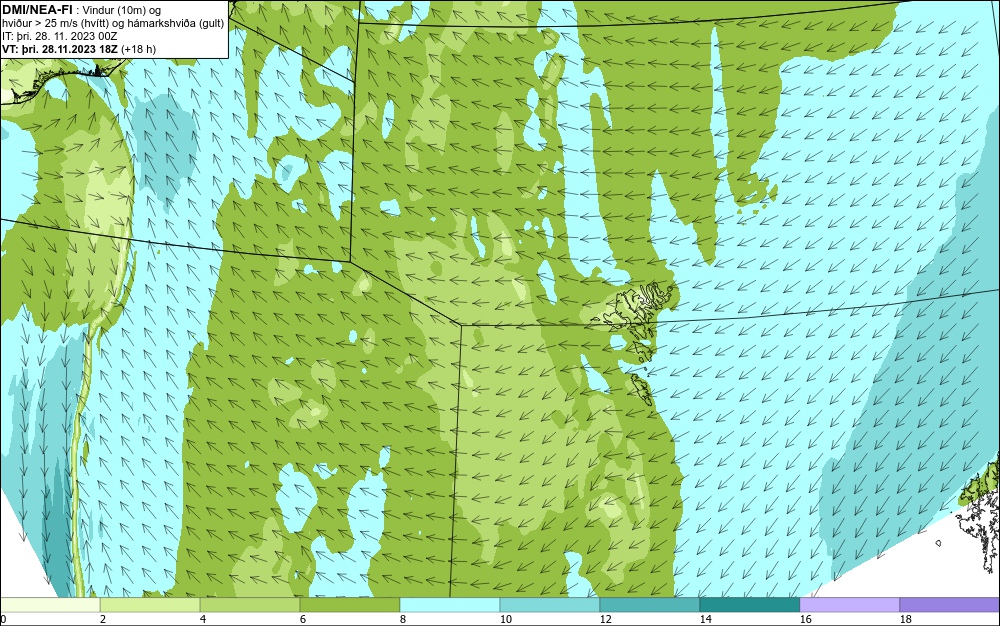Click the 14–16 m/s legend color swatch

pos(749,604)
